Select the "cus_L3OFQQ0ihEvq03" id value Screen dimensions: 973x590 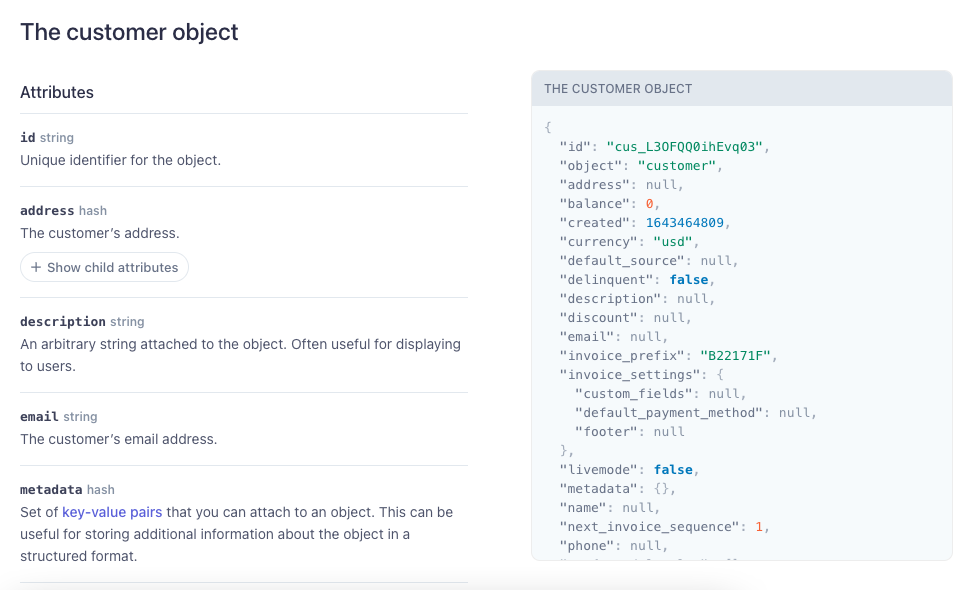point(684,147)
